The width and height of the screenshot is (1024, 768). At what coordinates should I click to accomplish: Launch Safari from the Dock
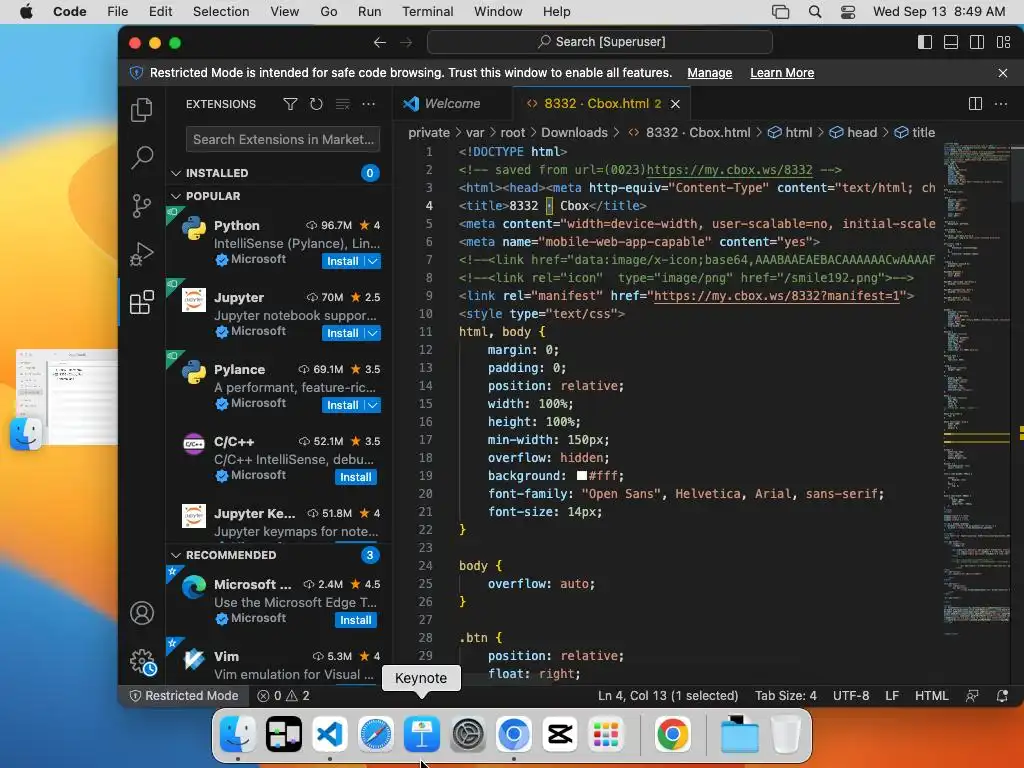[x=376, y=734]
